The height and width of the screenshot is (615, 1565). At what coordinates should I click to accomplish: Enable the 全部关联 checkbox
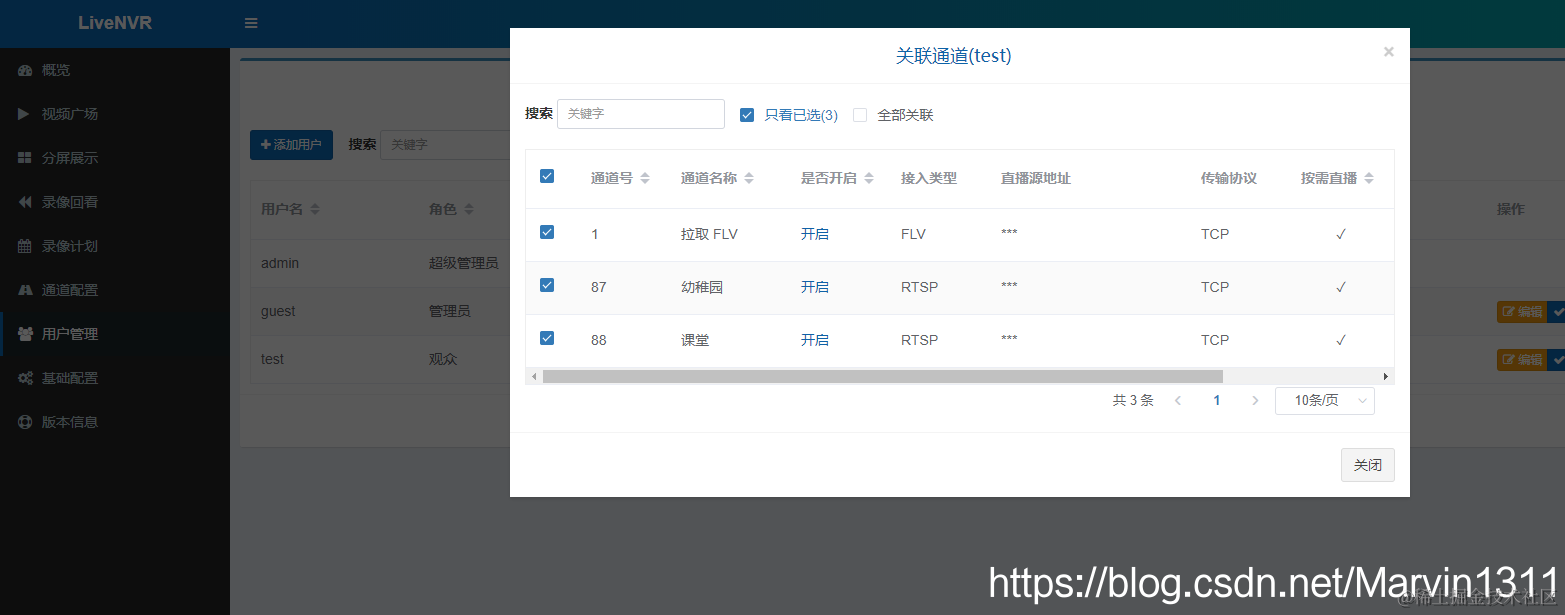click(x=860, y=114)
